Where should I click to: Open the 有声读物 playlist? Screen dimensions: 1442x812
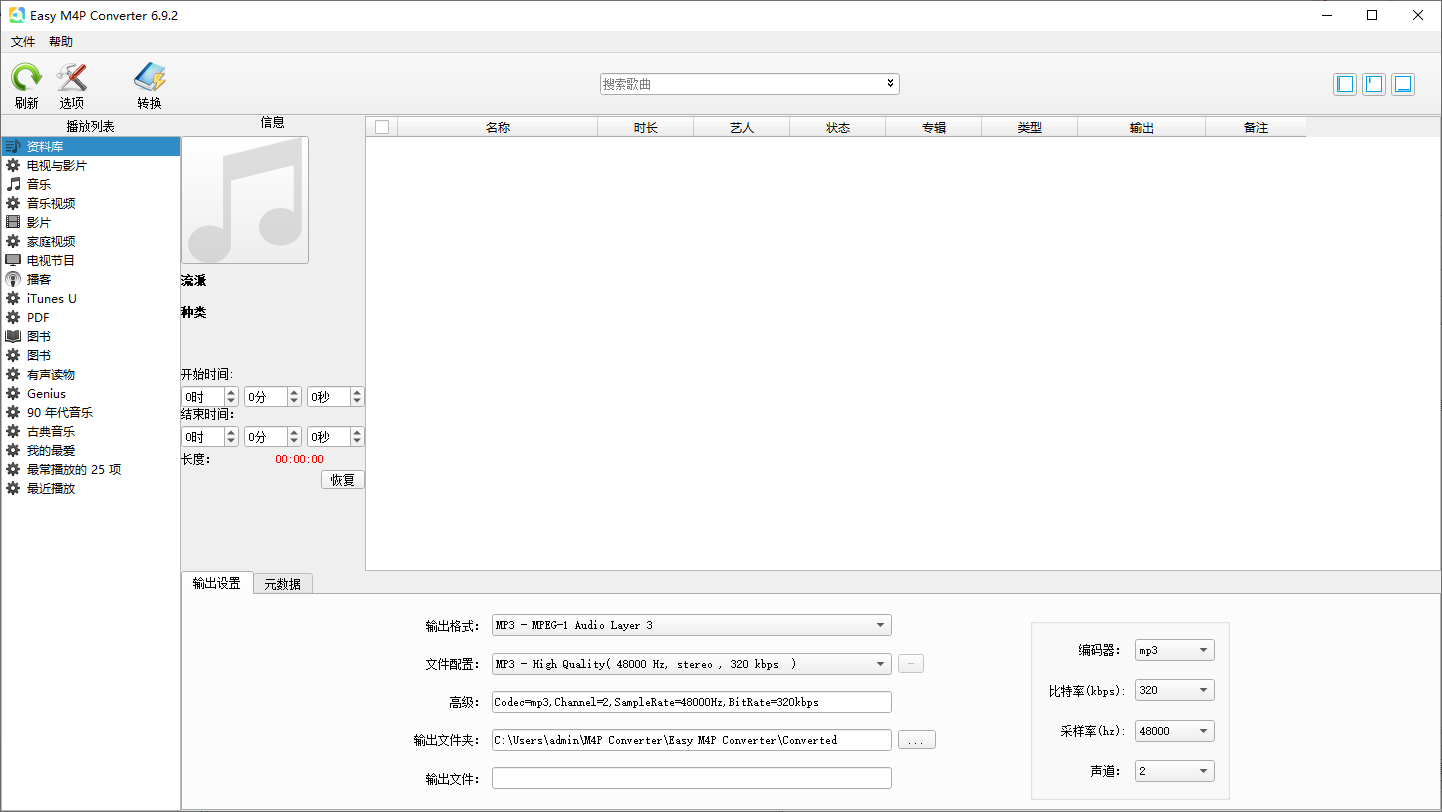[x=91, y=374]
